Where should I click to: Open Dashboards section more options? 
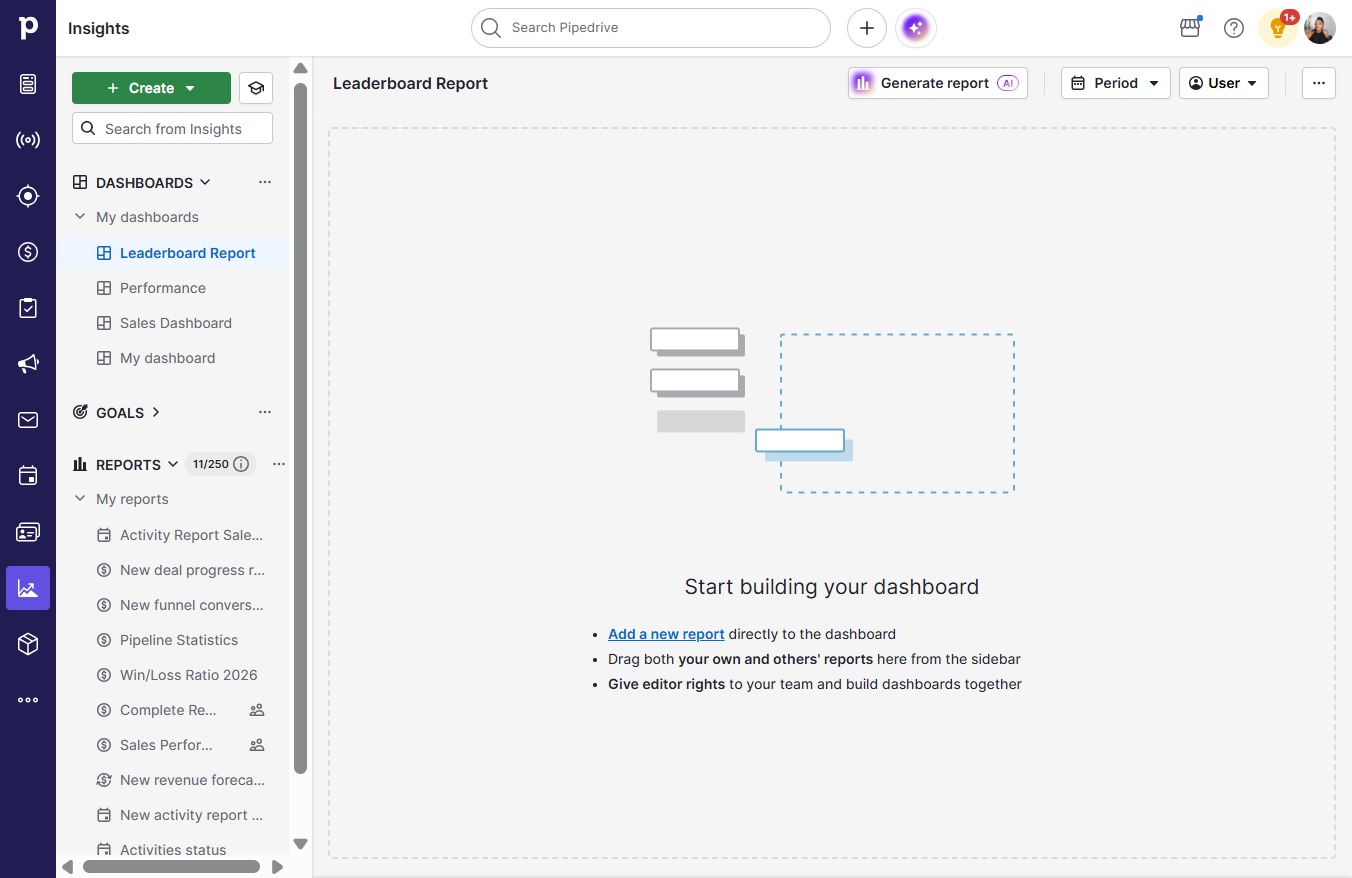pos(265,182)
